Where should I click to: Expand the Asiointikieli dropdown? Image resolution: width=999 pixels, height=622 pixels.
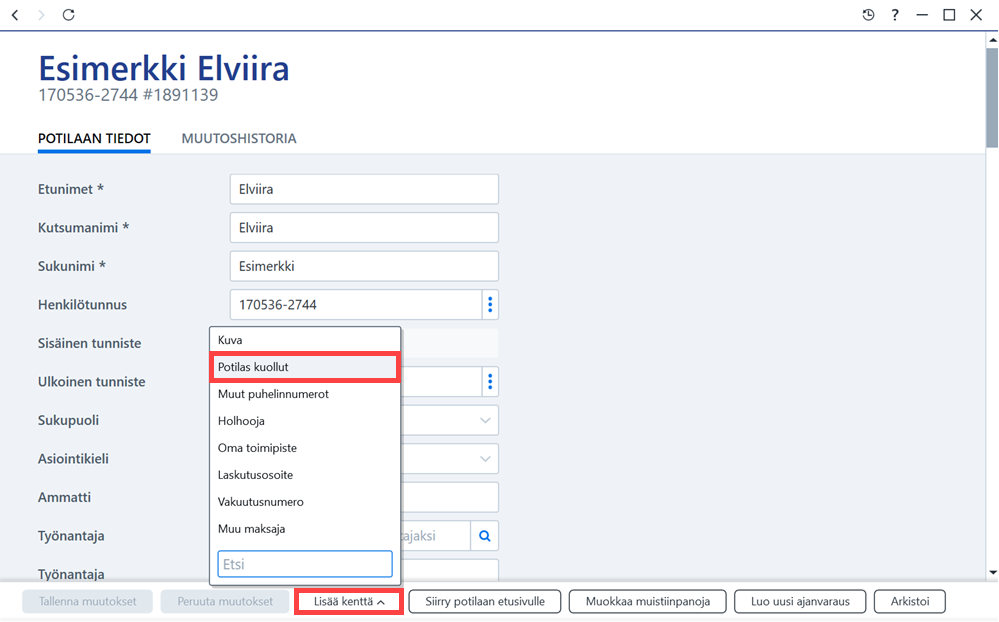pyautogui.click(x=485, y=459)
